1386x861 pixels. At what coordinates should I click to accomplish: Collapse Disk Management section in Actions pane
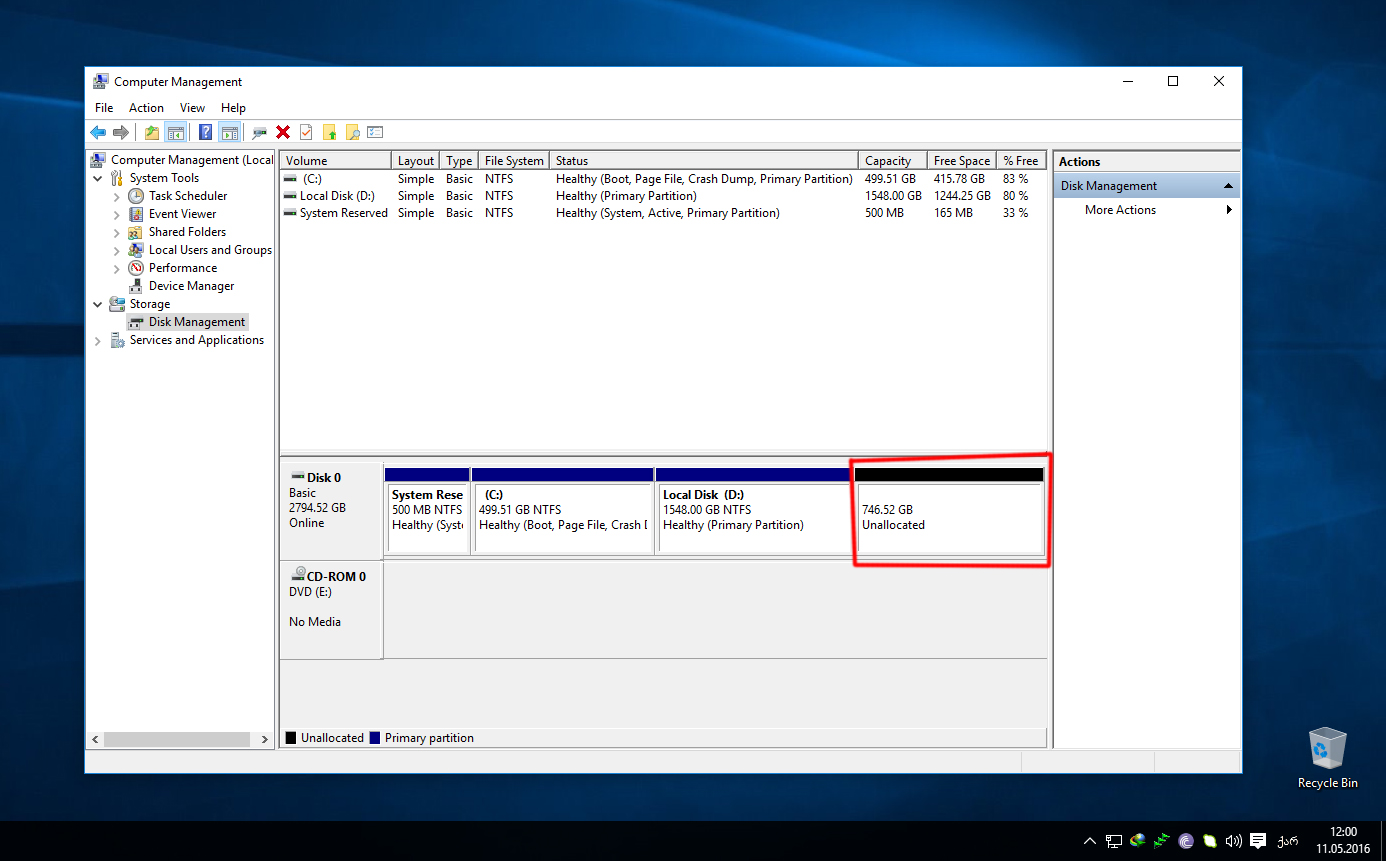1228,186
